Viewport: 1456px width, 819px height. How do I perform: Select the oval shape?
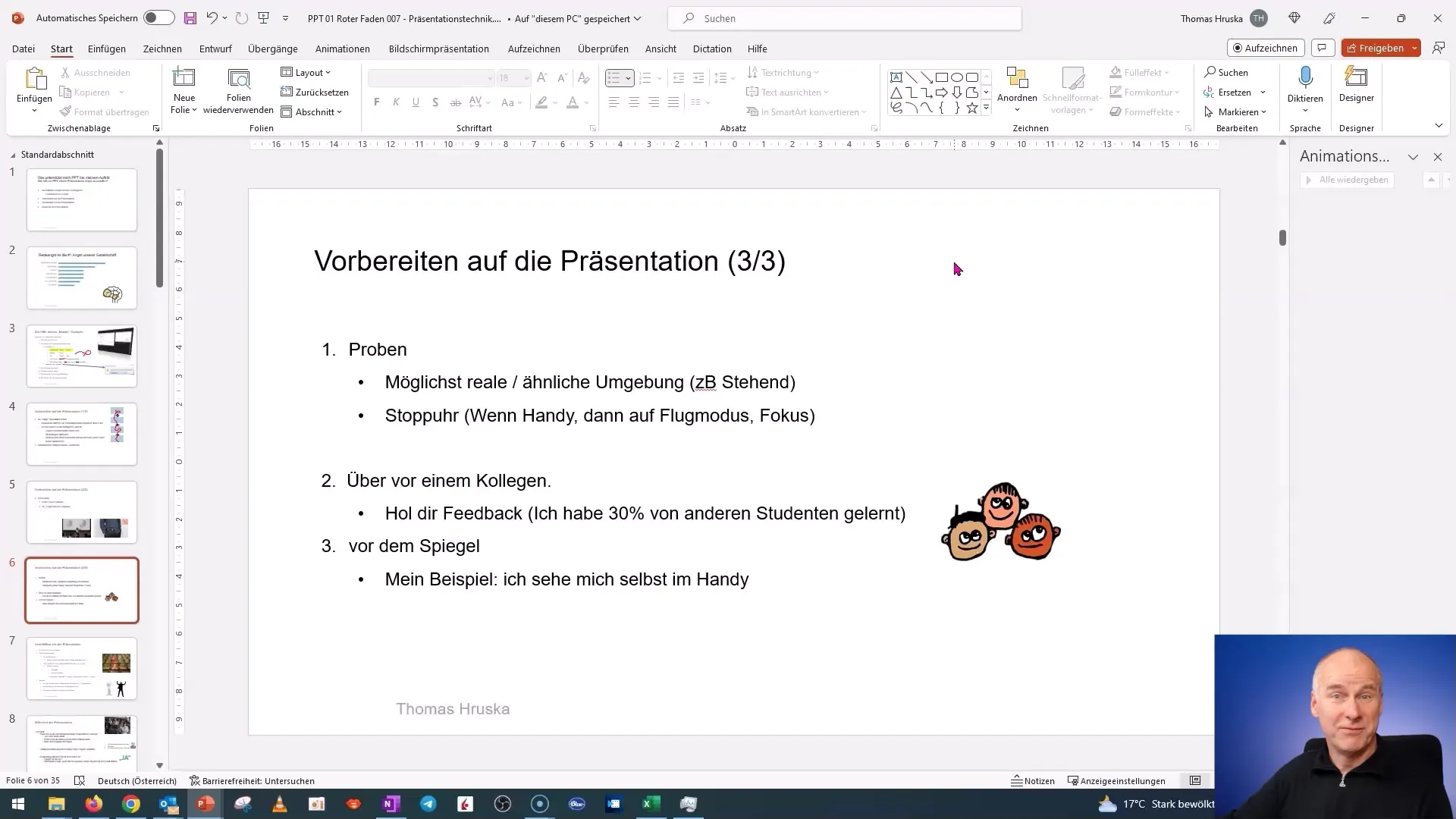tap(957, 77)
